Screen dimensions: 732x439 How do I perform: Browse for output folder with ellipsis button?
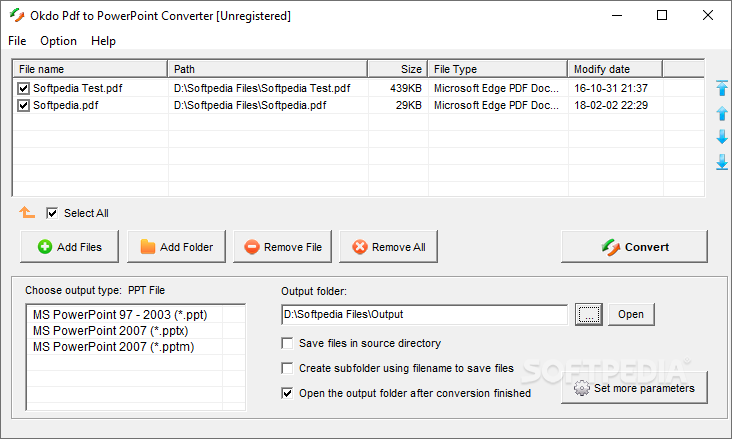589,314
